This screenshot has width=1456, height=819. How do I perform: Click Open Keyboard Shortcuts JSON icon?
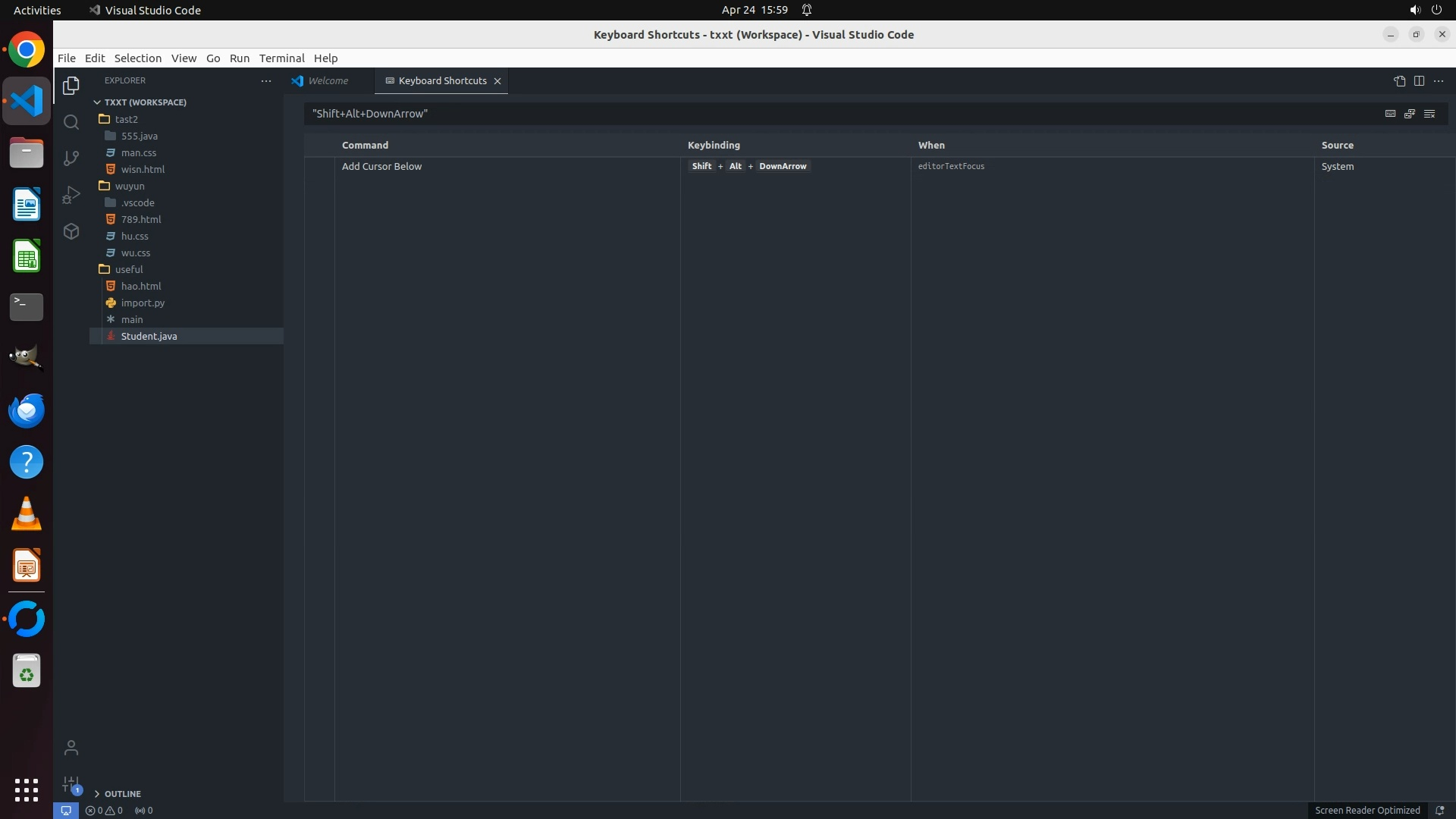[x=1399, y=81]
